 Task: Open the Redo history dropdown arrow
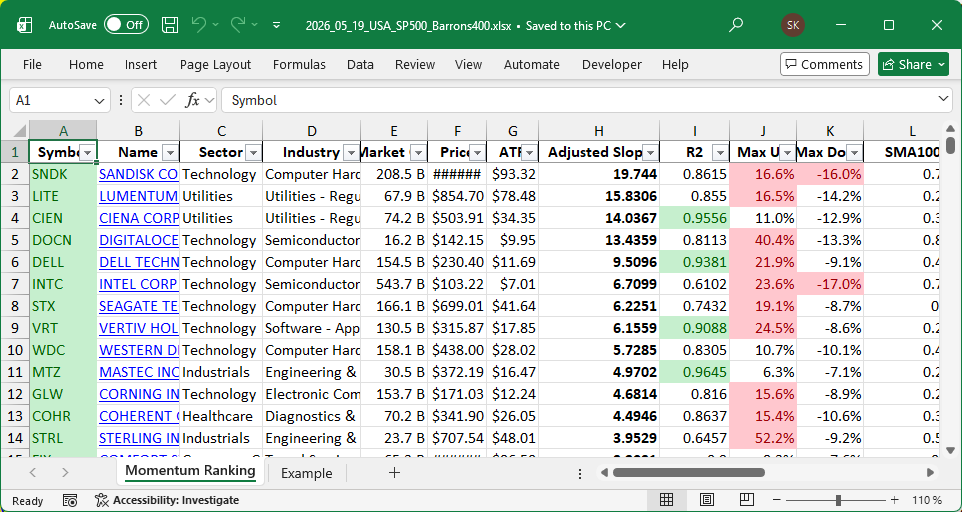click(x=255, y=25)
